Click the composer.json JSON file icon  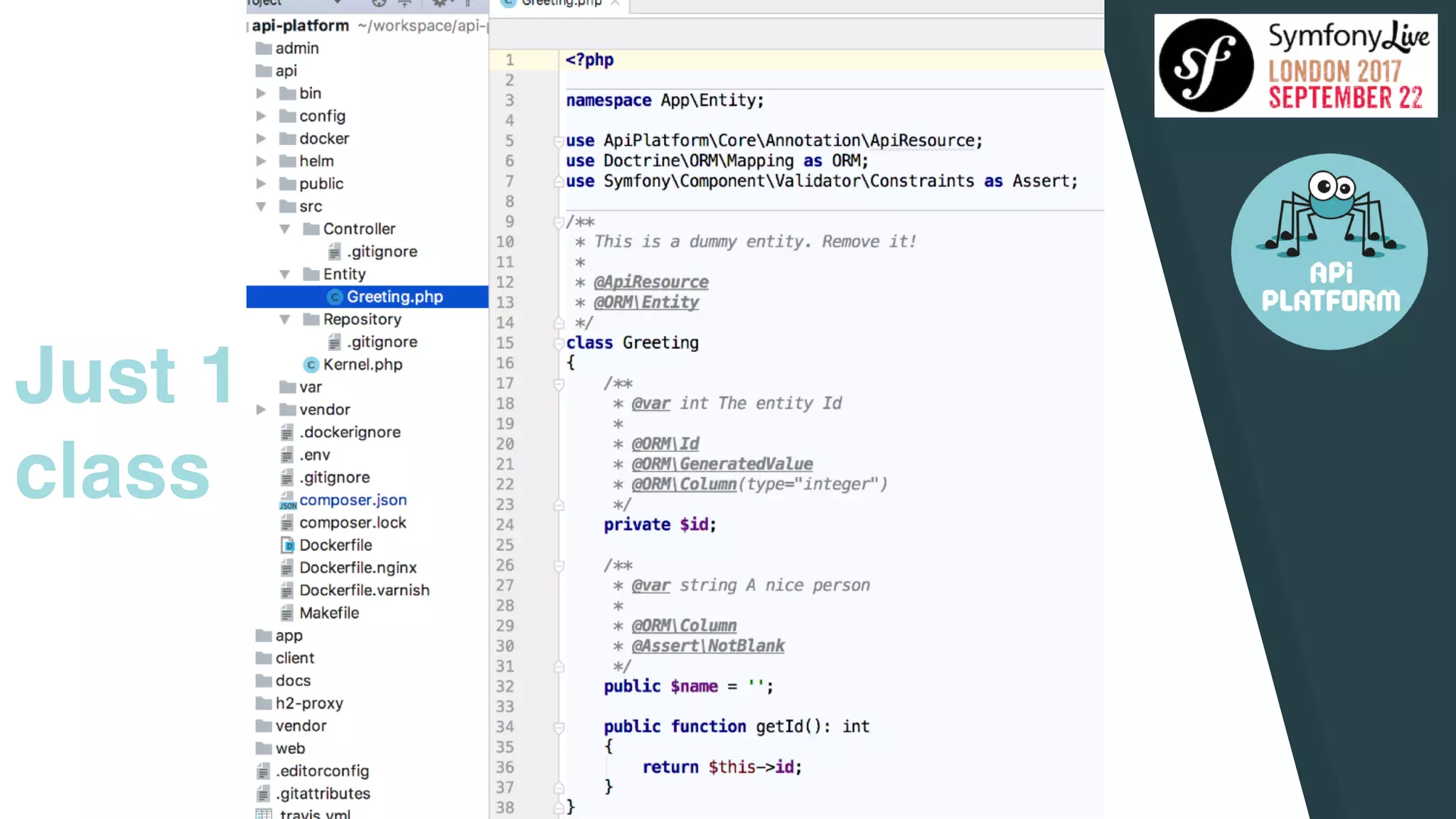tap(287, 500)
